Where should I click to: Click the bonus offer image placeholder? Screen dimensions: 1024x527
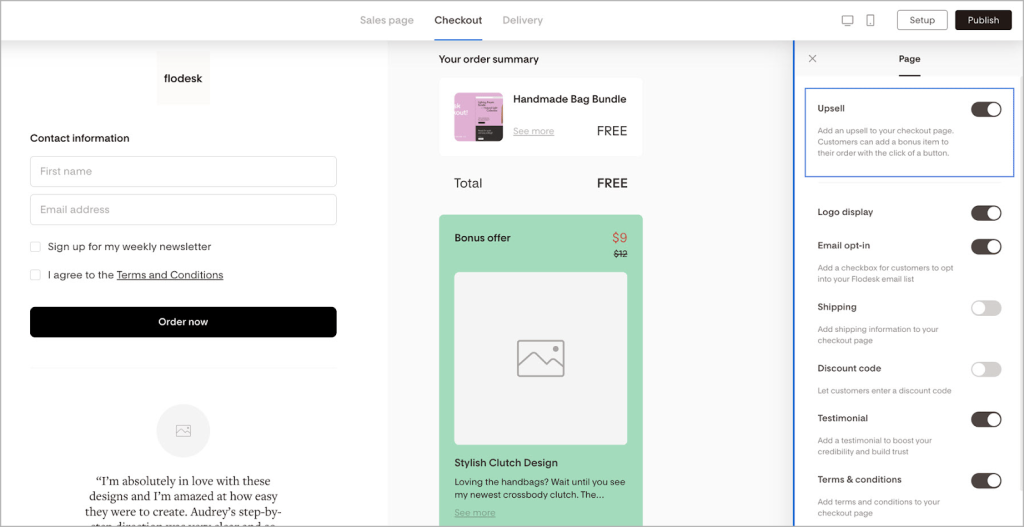[x=540, y=358]
